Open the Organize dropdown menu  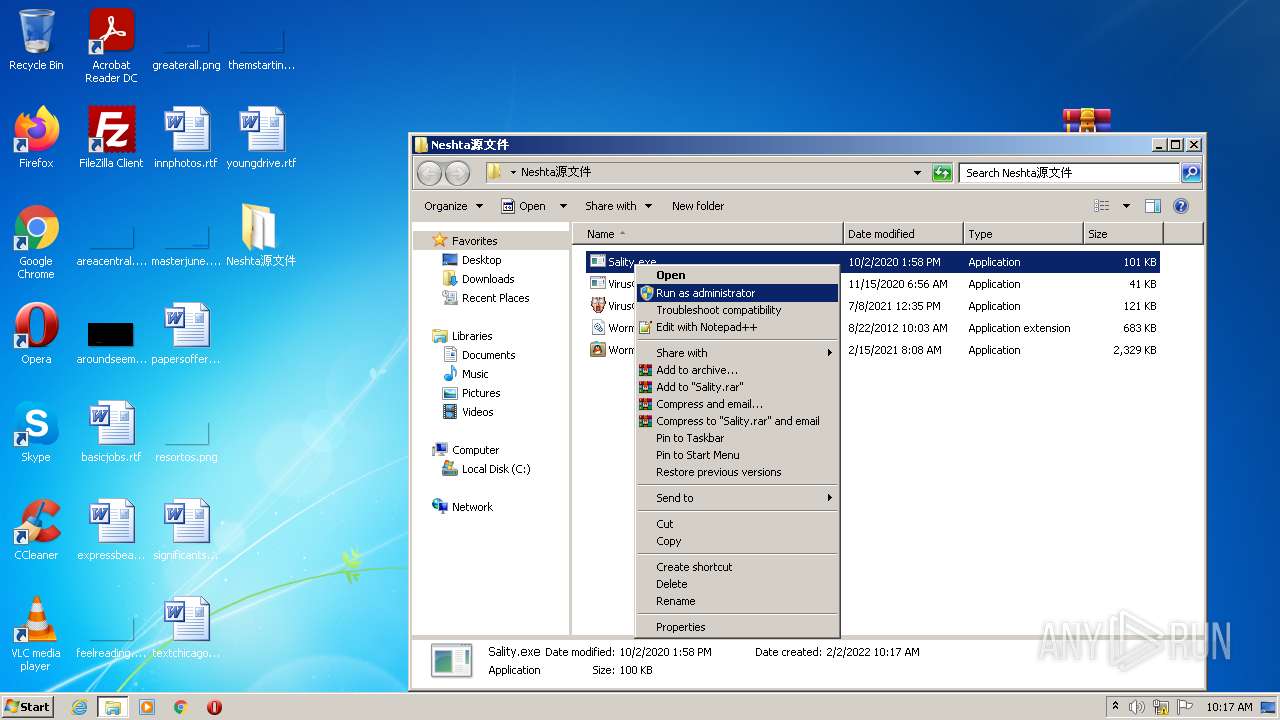click(453, 206)
